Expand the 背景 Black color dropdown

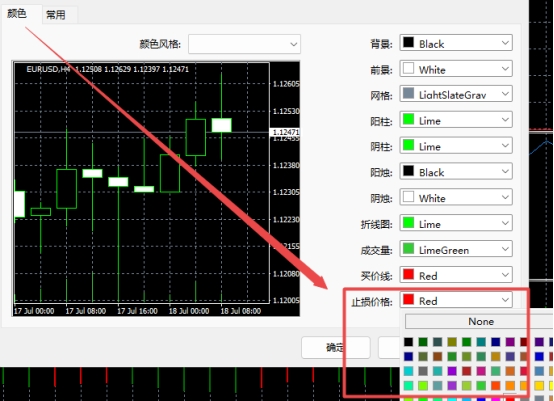pos(456,43)
